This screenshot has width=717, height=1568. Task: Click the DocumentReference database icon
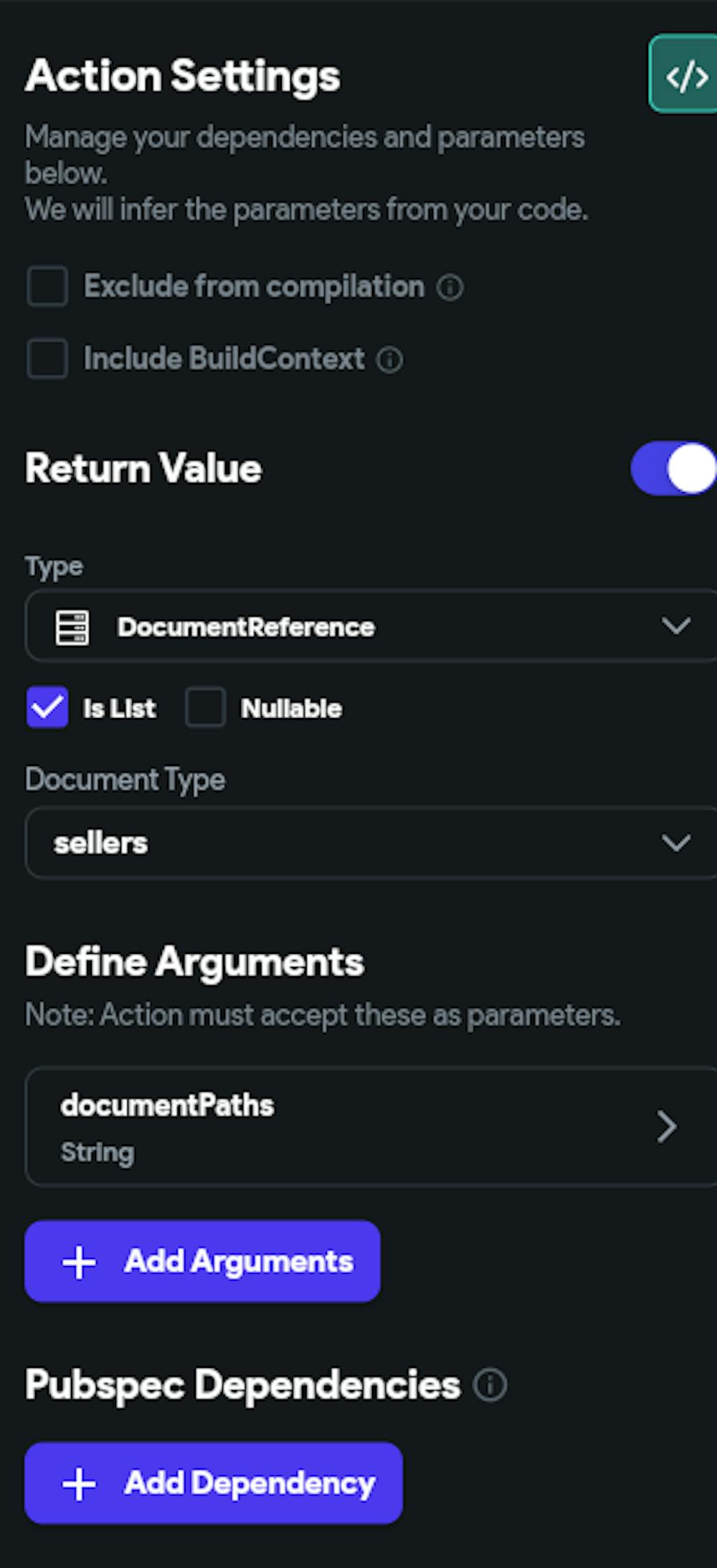72,628
